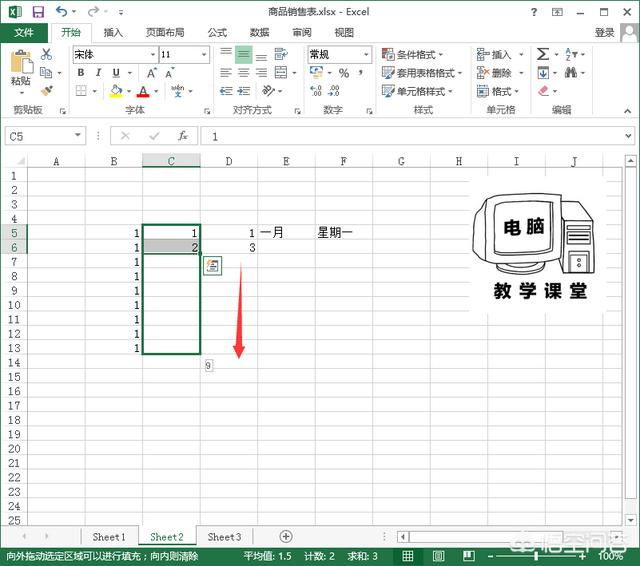Click the Auto Fill Options icon beside column C

tap(212, 265)
